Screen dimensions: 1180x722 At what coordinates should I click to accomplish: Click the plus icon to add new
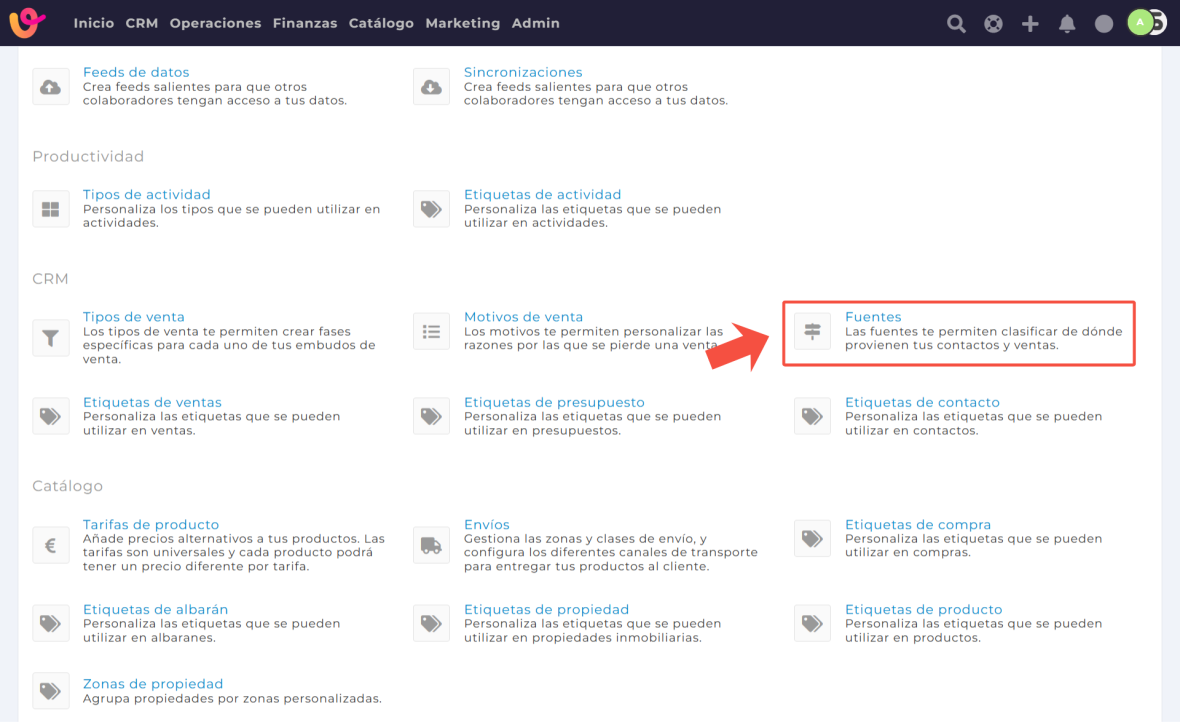click(1030, 24)
